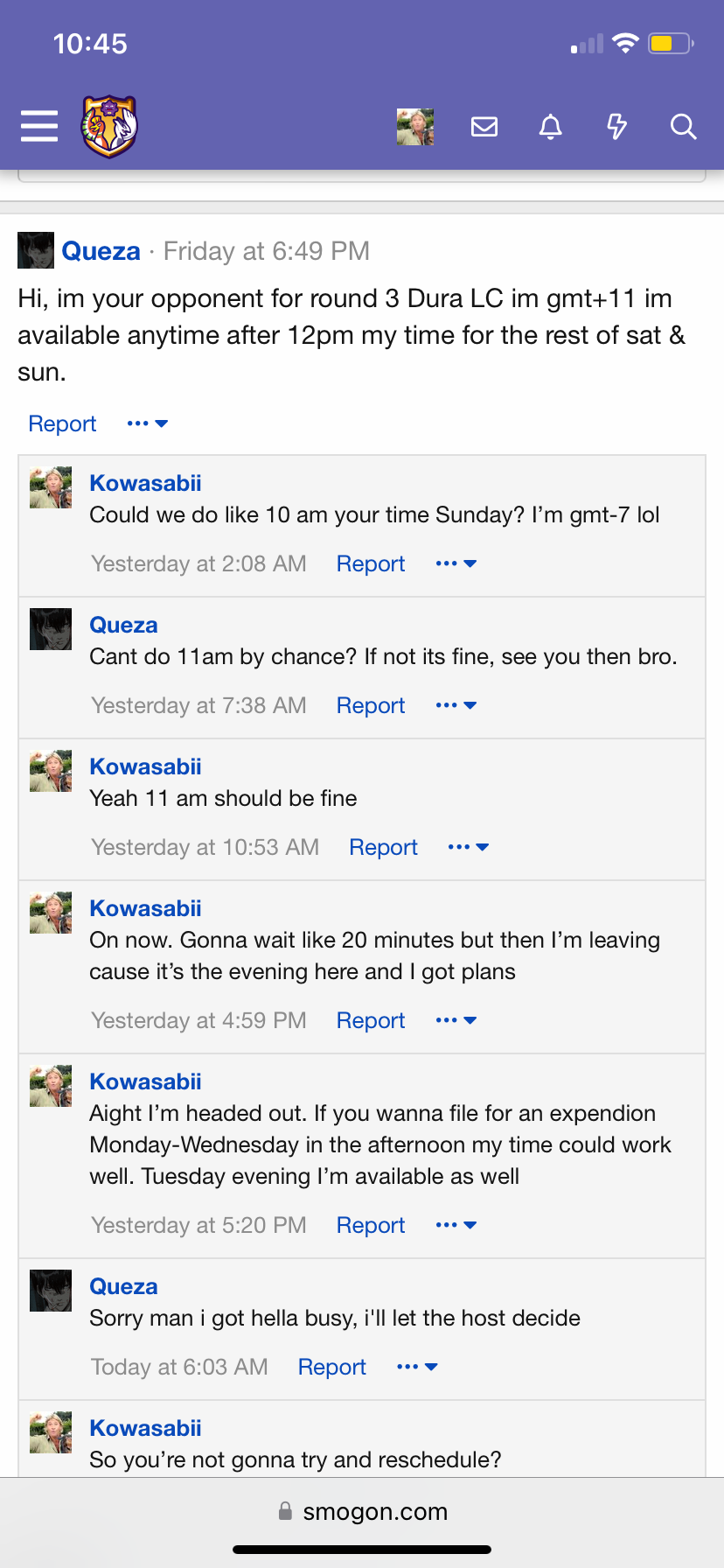Expand options for the 10:53 AM comment
This screenshot has height=1568, width=724.
(468, 847)
